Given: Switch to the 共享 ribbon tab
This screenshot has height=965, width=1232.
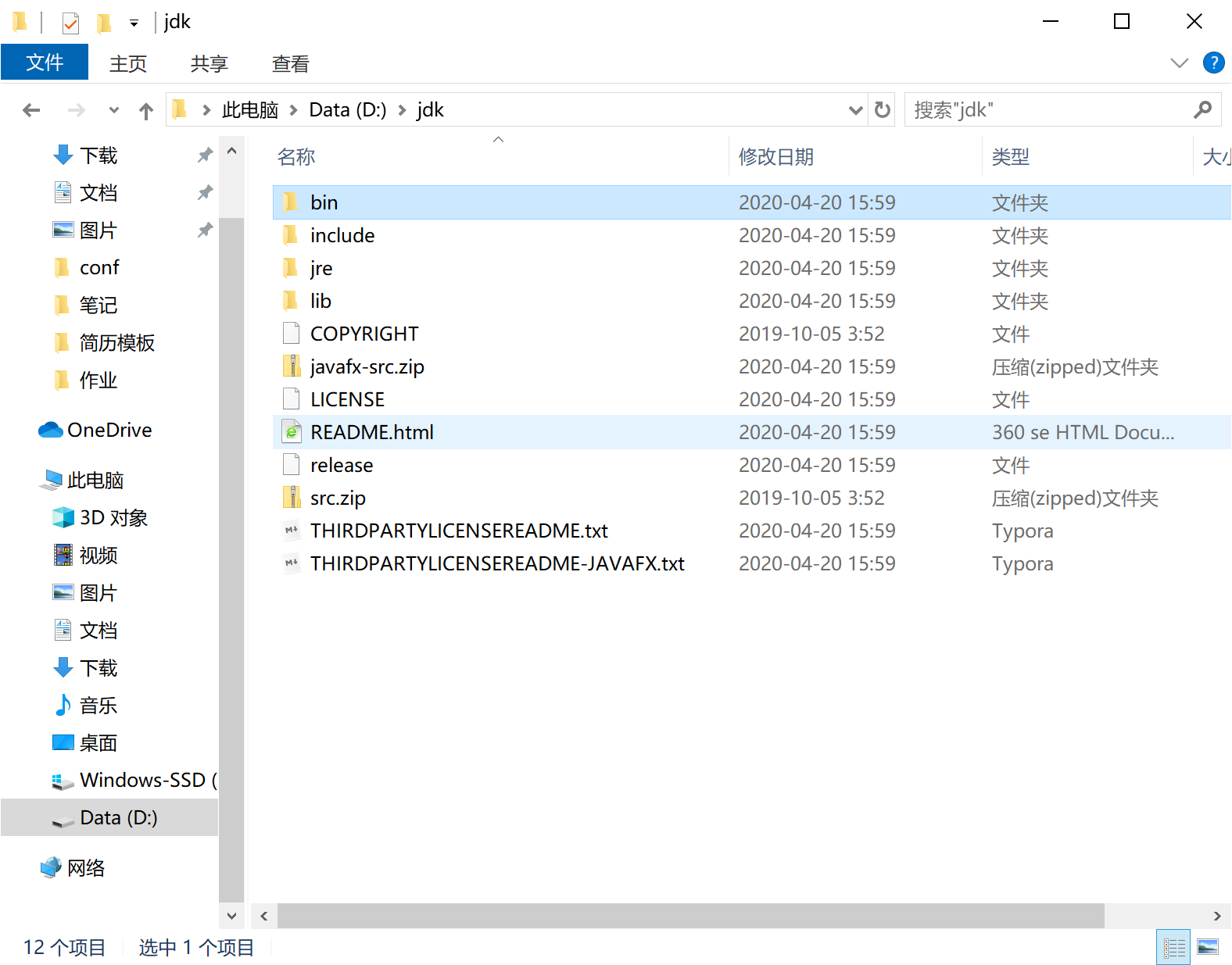Looking at the screenshot, I should (x=210, y=63).
